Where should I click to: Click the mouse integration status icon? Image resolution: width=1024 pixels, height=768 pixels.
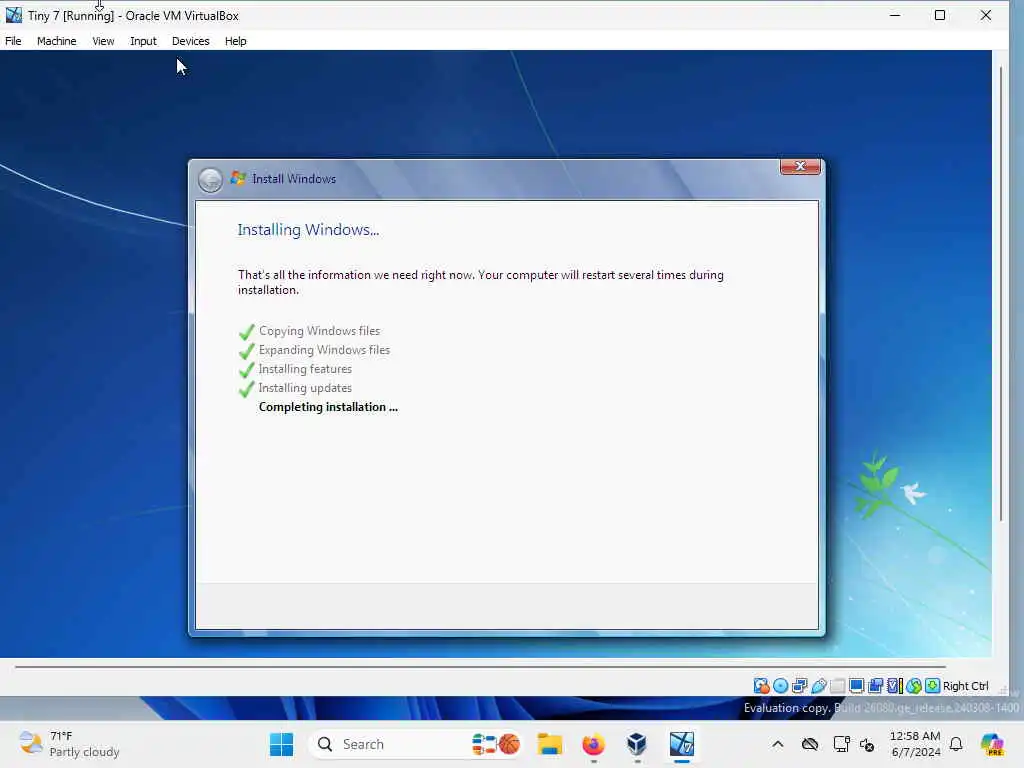click(914, 686)
